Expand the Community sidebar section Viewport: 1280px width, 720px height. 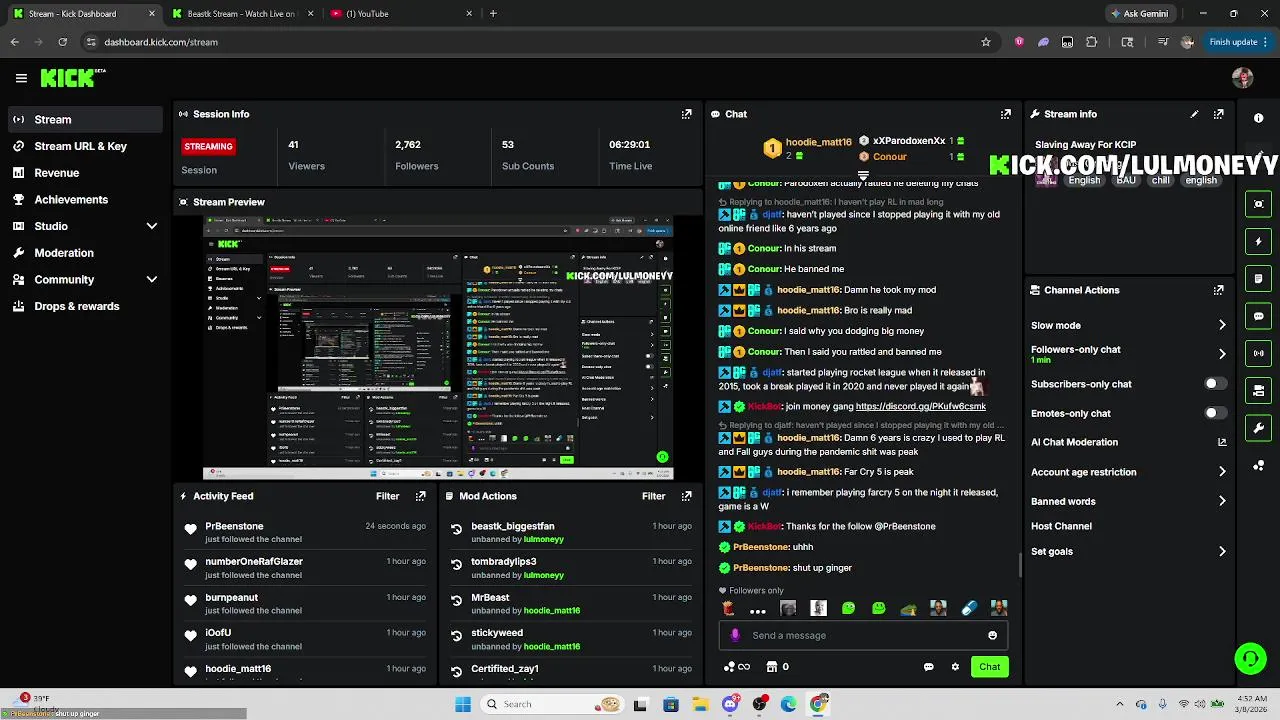[x=152, y=280]
